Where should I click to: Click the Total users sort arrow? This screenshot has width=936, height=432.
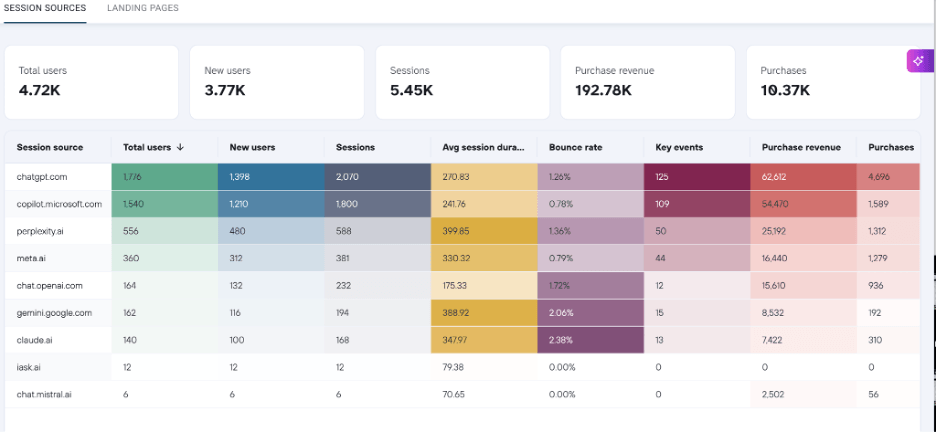[x=180, y=147]
